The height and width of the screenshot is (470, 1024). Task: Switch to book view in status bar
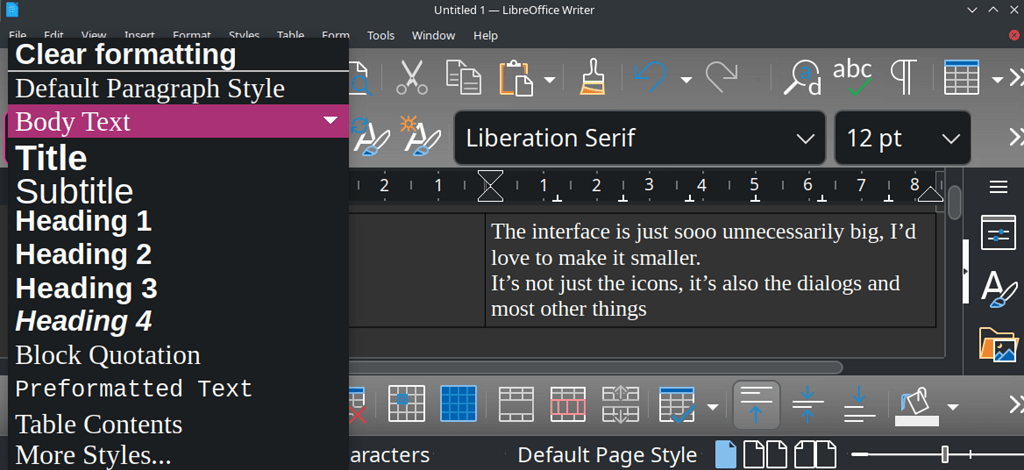[x=815, y=454]
